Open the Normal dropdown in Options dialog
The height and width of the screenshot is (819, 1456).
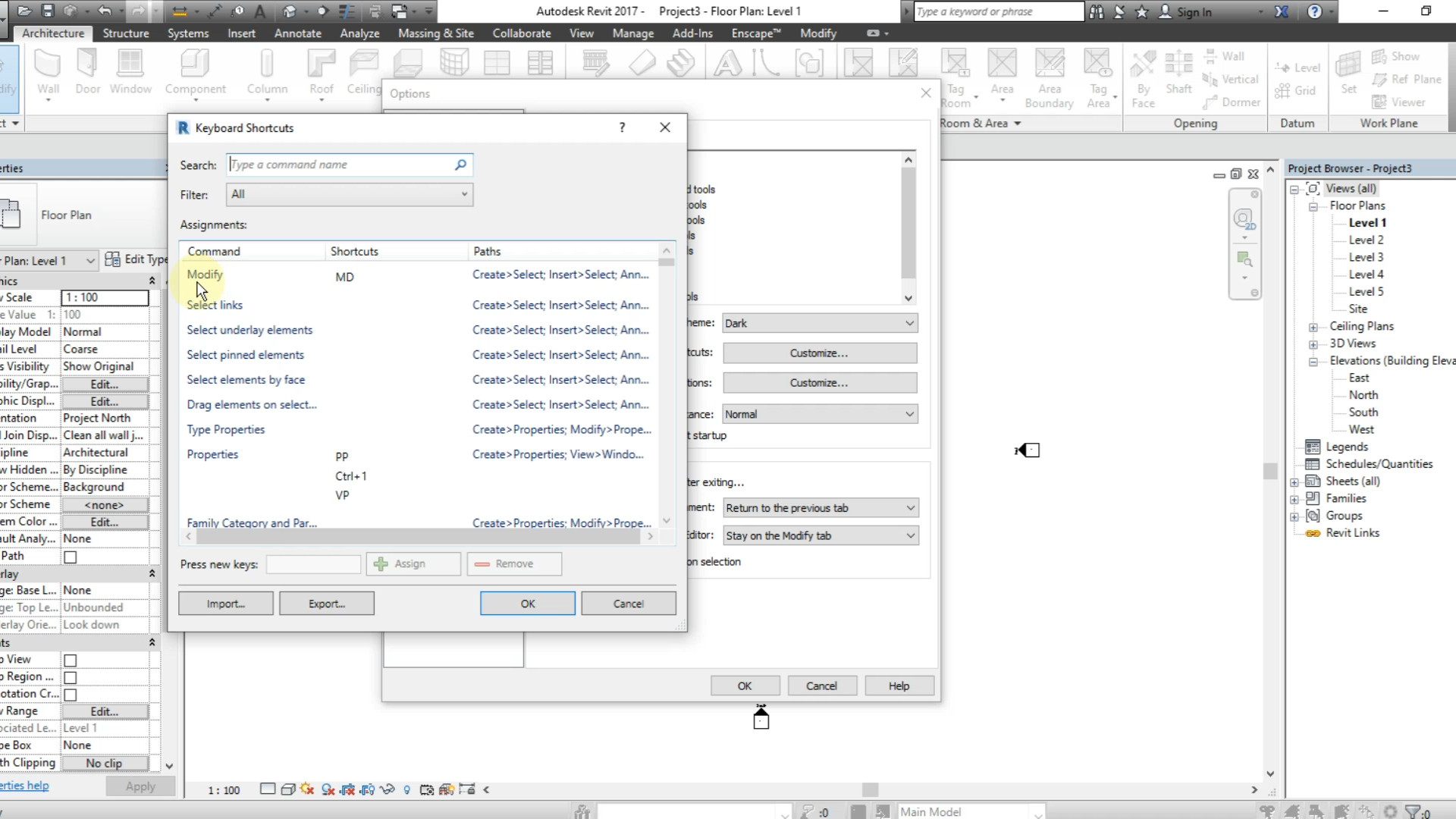[820, 414]
